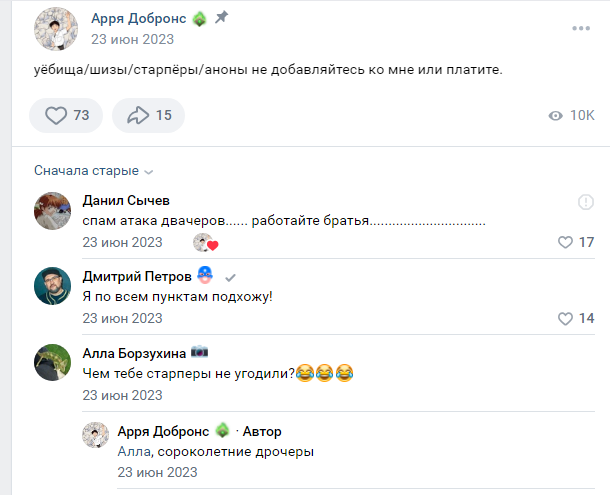Click the camera emoji next to Алла Борзухина

199,352
